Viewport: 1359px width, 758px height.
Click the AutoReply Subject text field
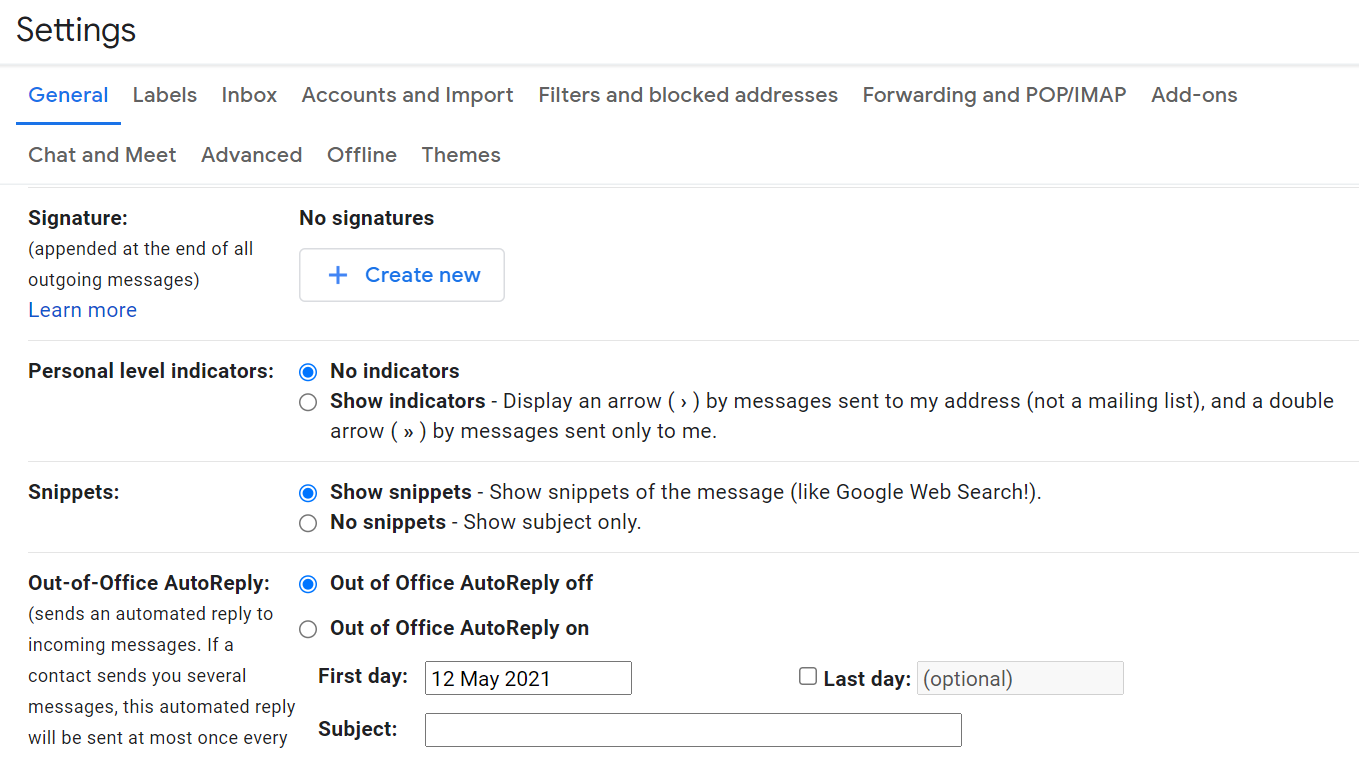[x=693, y=730]
